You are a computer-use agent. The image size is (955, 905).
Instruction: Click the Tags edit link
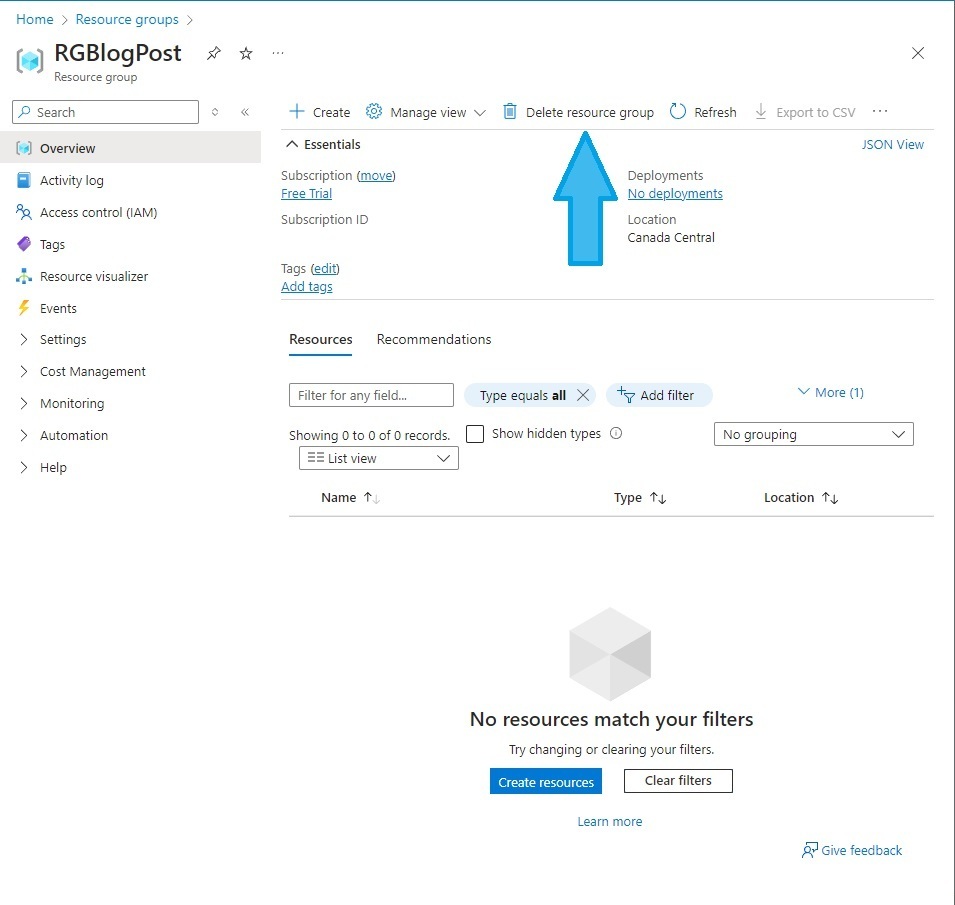pyautogui.click(x=325, y=269)
